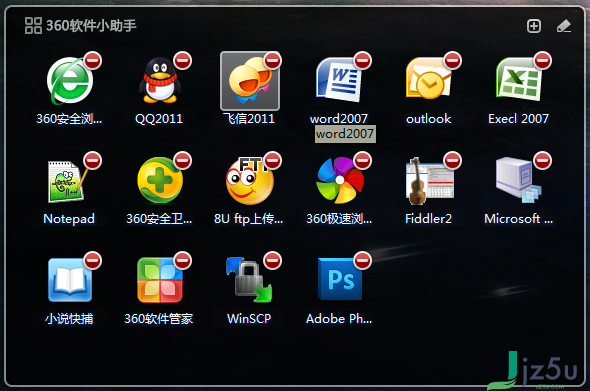Remove the 360极速浏览器 shortcut via its minus badge
This screenshot has height=391, width=590.
pyautogui.click(x=362, y=161)
